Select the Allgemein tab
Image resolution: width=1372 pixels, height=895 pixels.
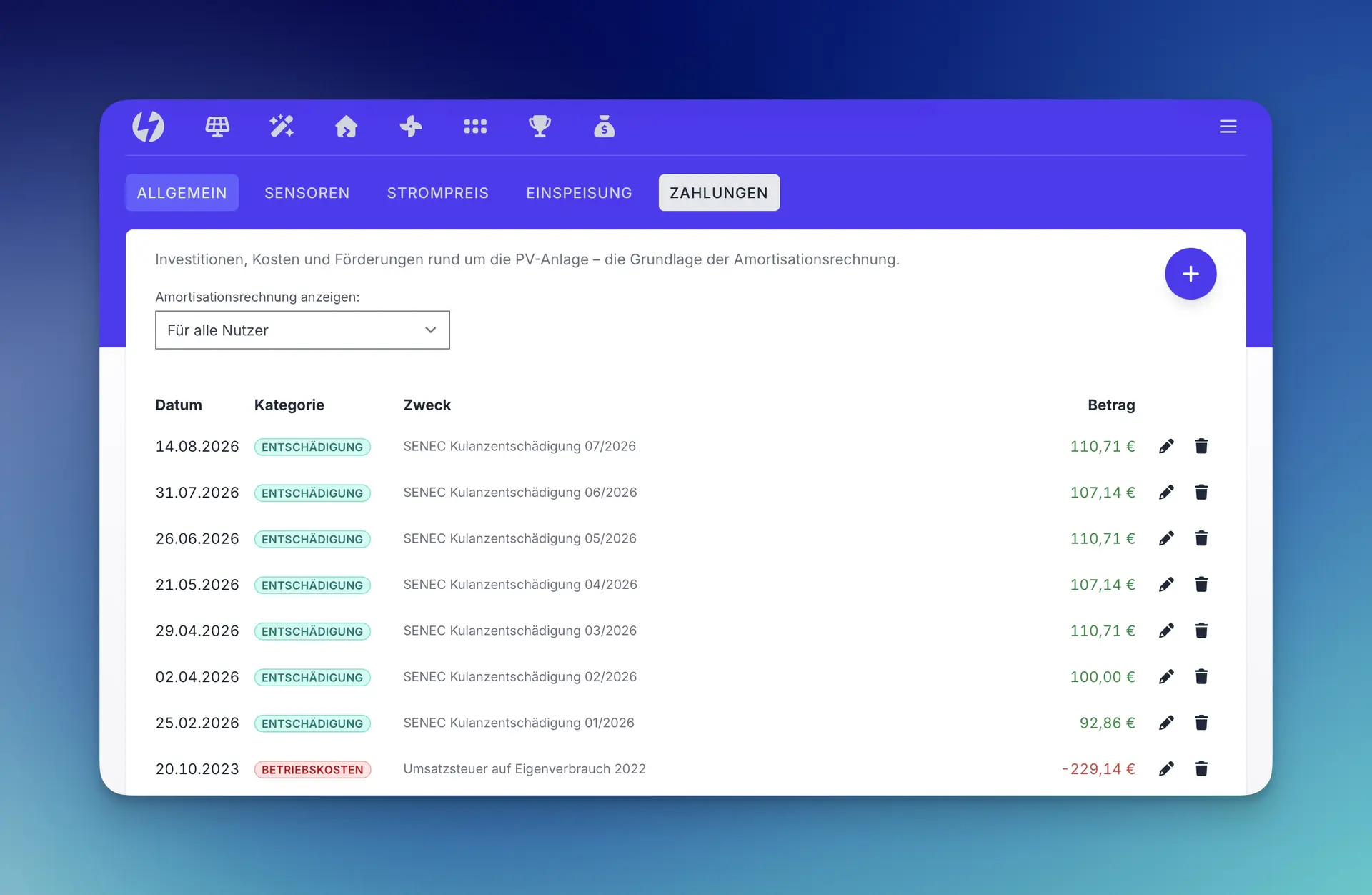point(182,193)
